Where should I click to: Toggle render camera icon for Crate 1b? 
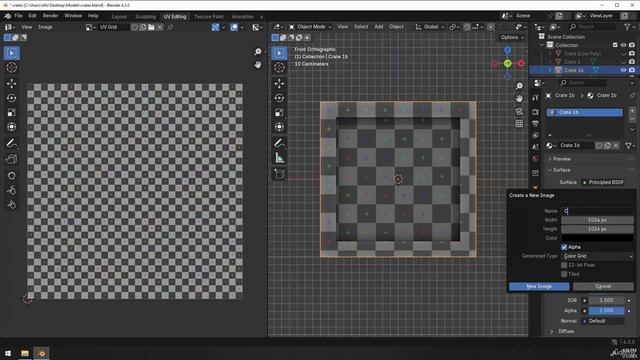(x=632, y=70)
